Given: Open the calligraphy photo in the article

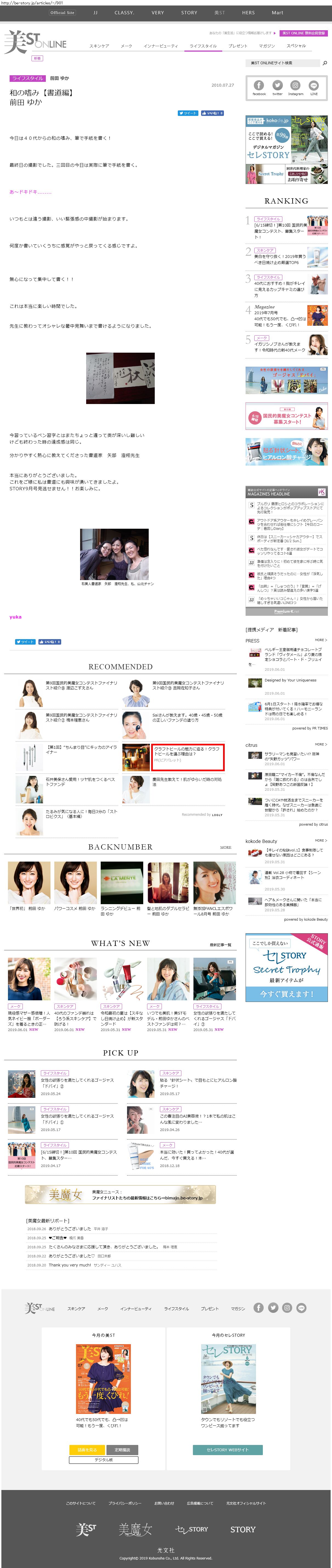Looking at the screenshot, I should (x=120, y=378).
